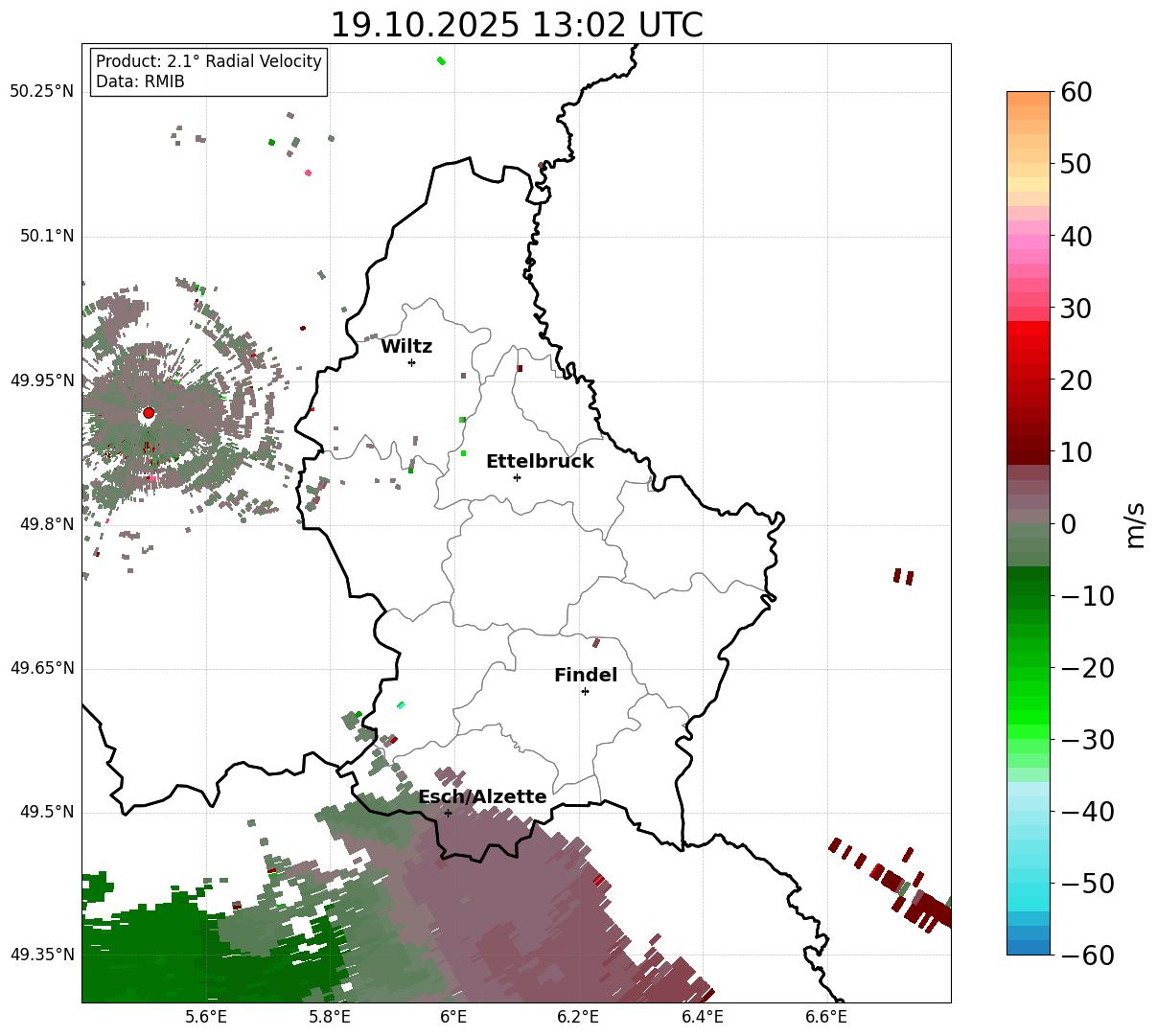The width and height of the screenshot is (1157, 1036).
Task: Click the colorbar tick label −40
Action: [x=1088, y=812]
